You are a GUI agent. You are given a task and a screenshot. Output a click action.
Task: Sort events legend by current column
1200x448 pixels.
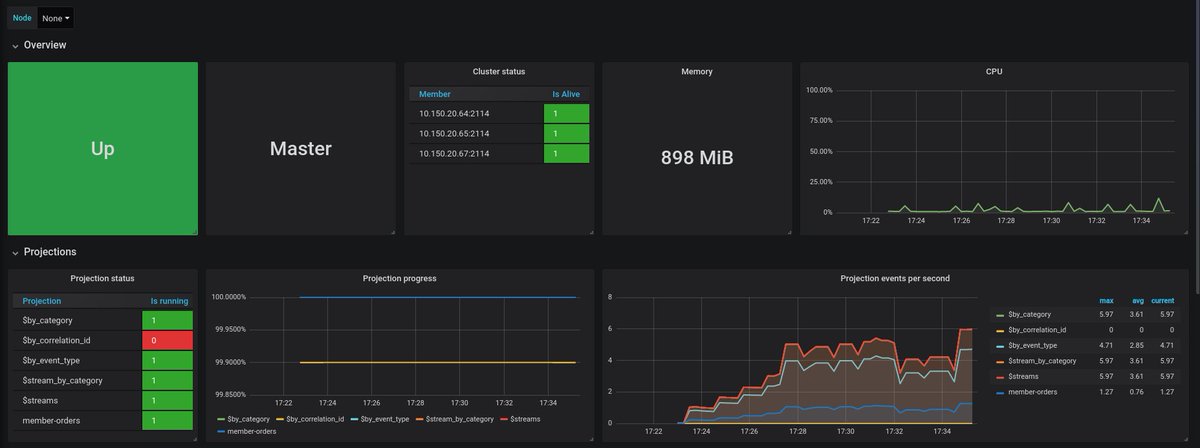1162,300
